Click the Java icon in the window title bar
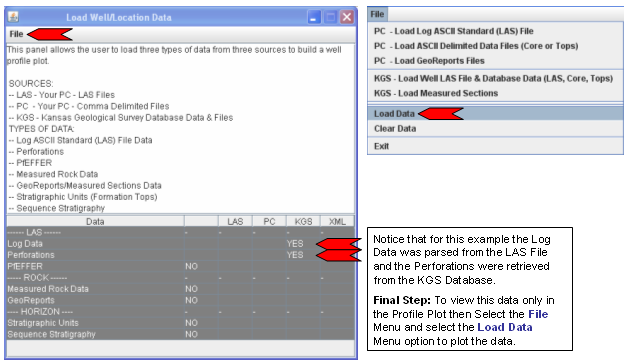628x364 pixels. [13, 17]
